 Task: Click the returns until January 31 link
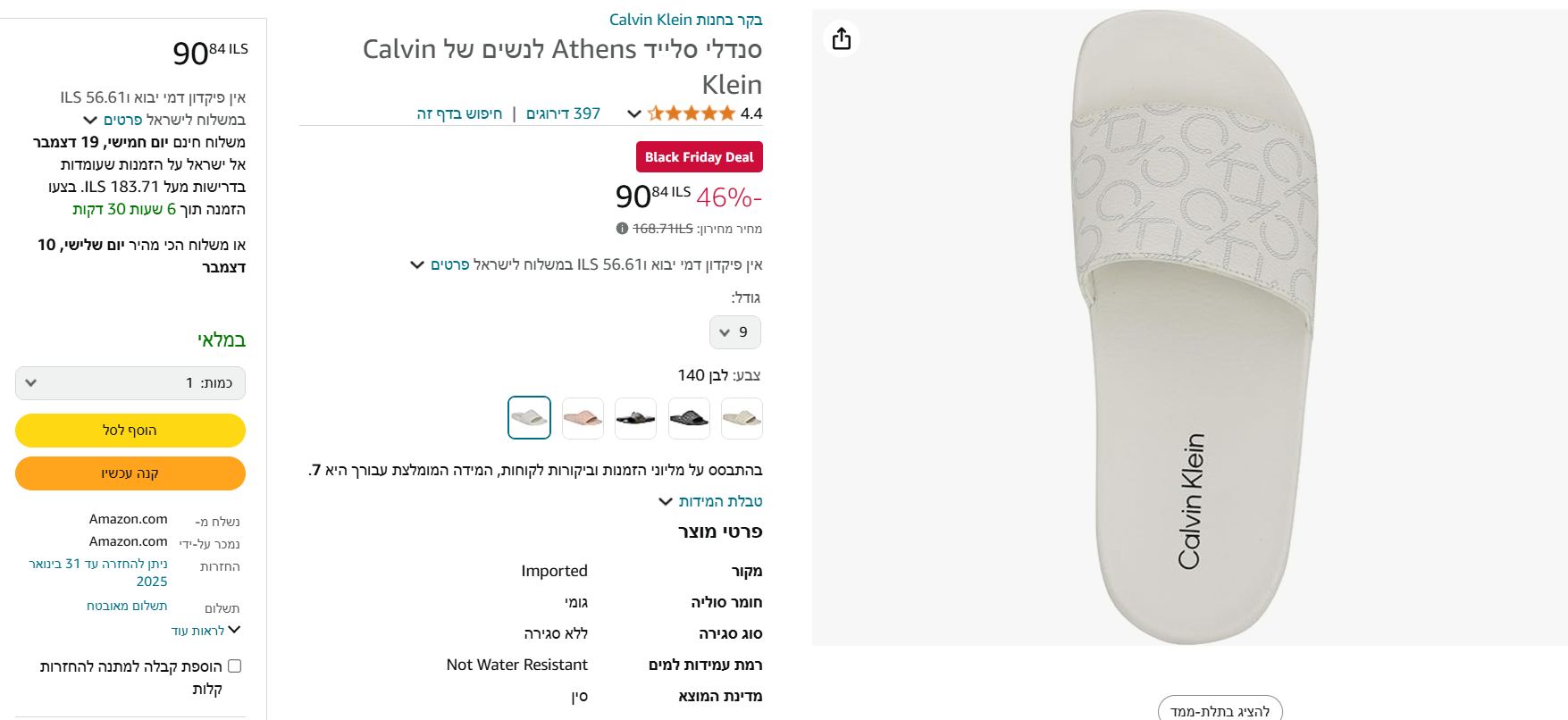pos(98,572)
